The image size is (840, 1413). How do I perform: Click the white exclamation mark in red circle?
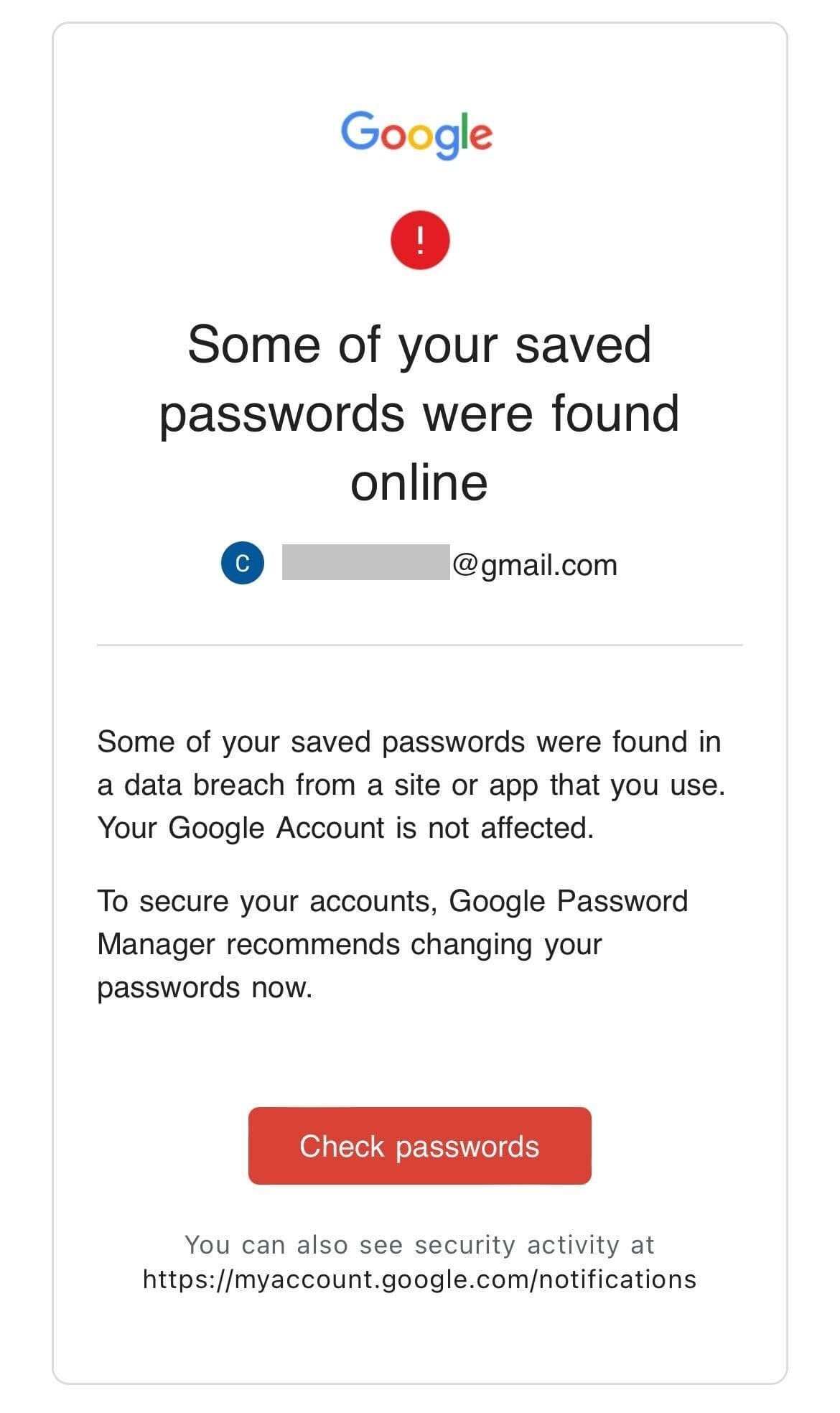[x=420, y=240]
